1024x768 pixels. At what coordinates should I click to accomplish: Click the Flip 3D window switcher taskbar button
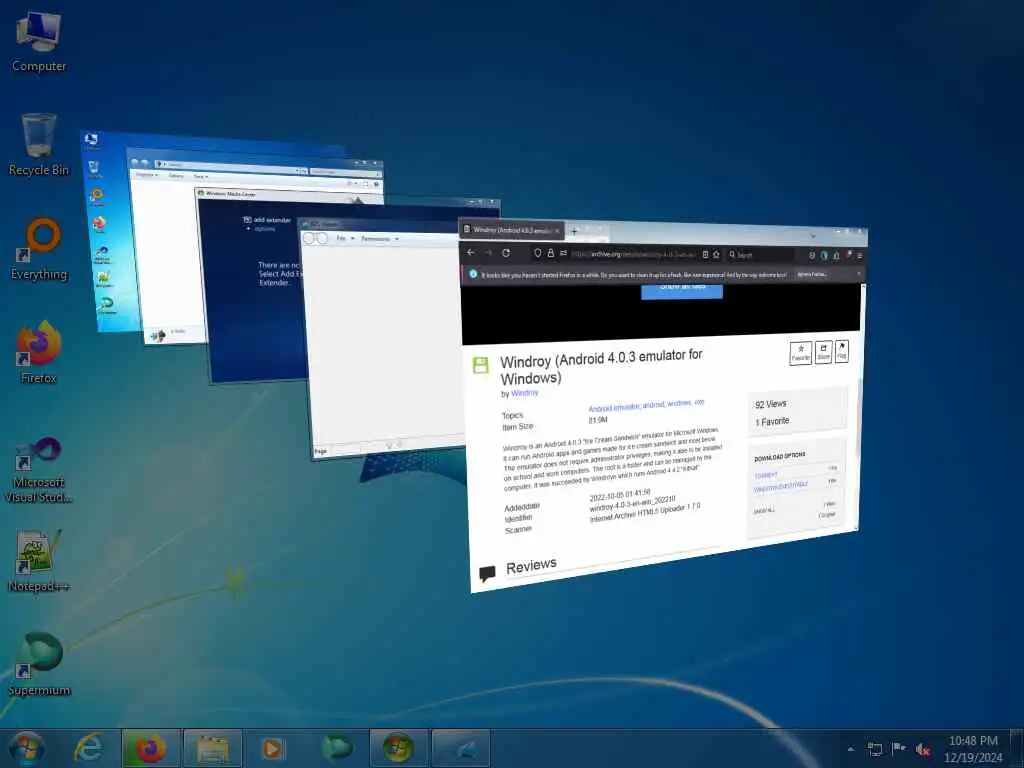460,748
